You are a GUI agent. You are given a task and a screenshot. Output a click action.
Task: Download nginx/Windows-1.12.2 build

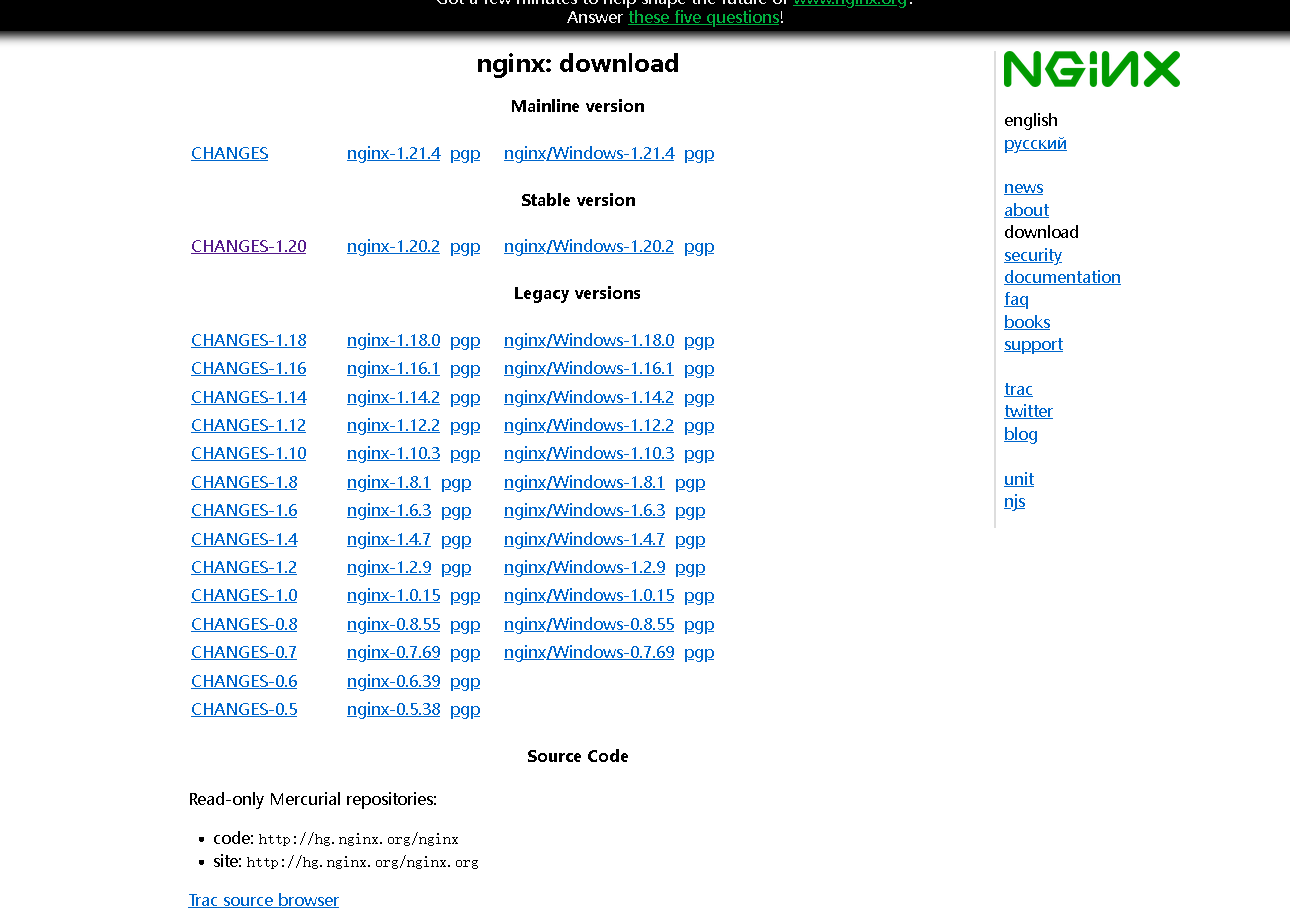point(589,425)
